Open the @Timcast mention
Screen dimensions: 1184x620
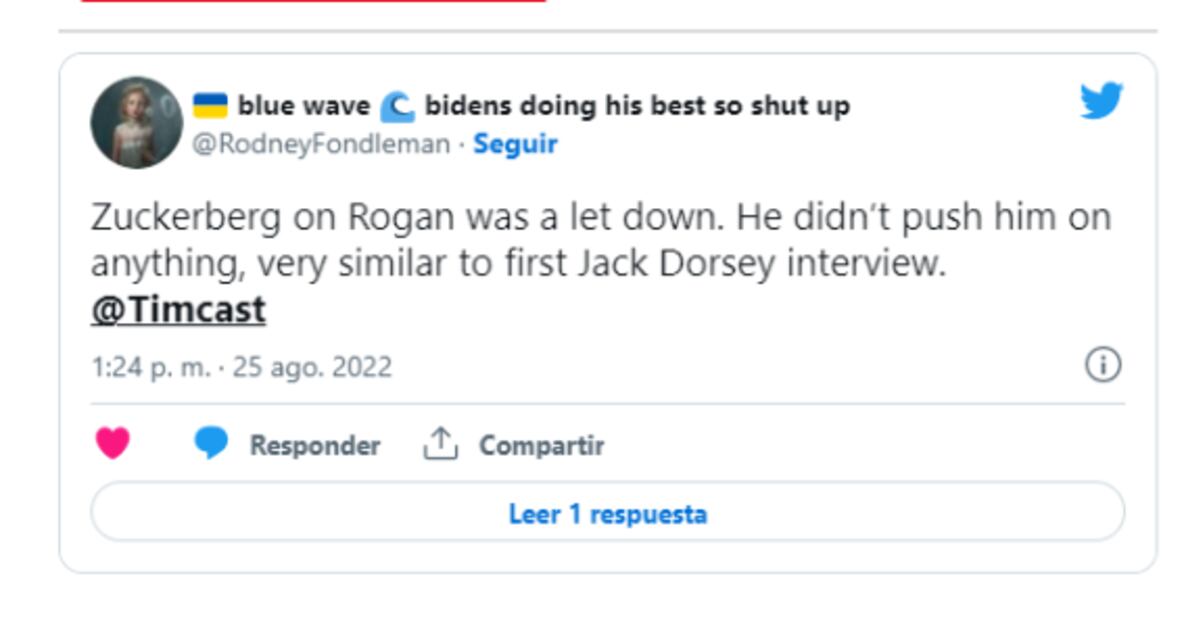178,310
